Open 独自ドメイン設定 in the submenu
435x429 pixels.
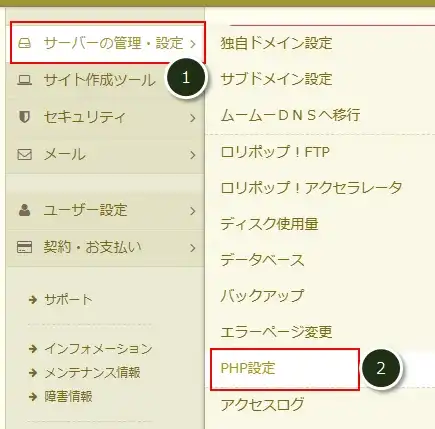tap(276, 43)
